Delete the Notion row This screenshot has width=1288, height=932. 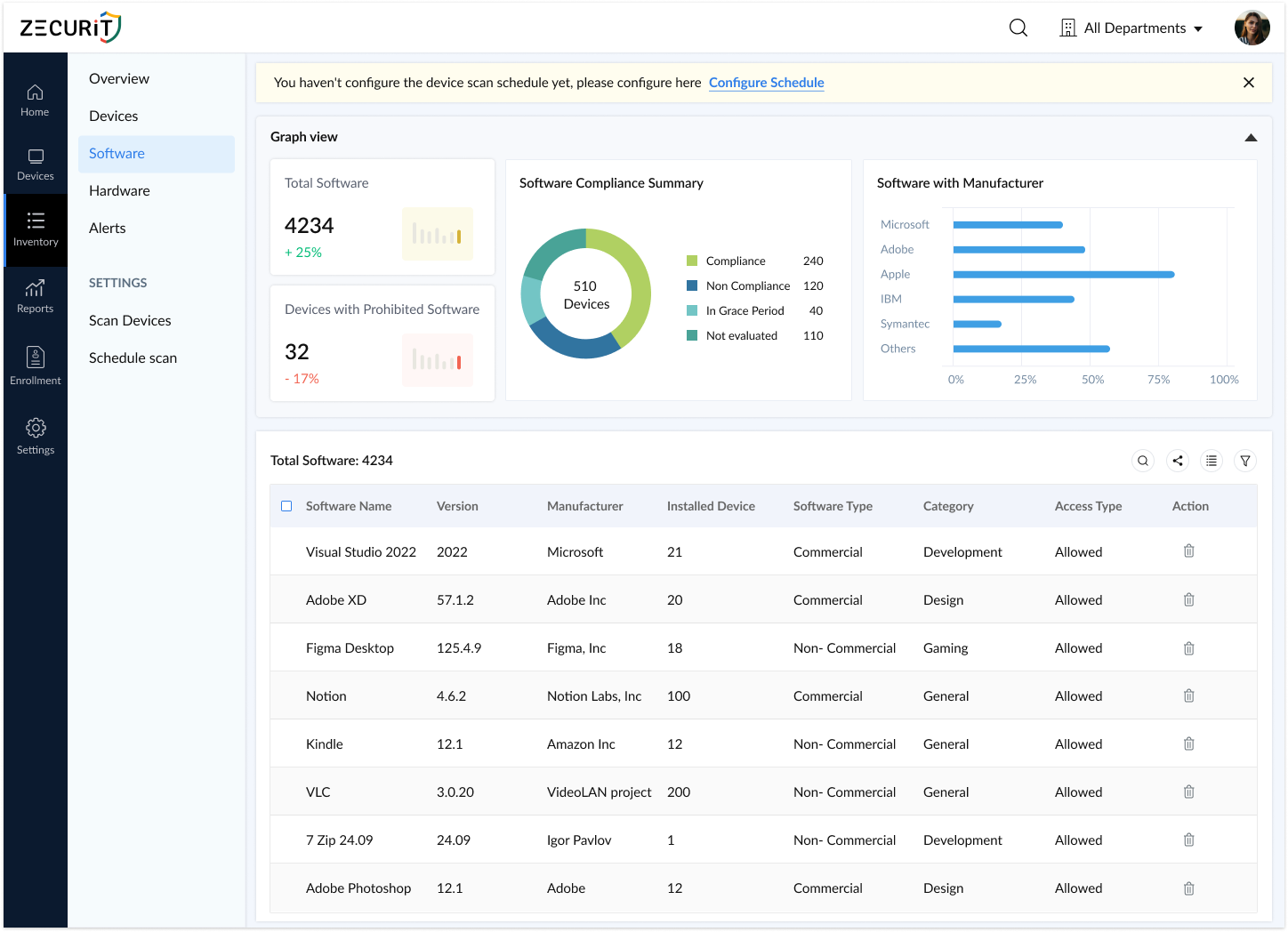1188,695
